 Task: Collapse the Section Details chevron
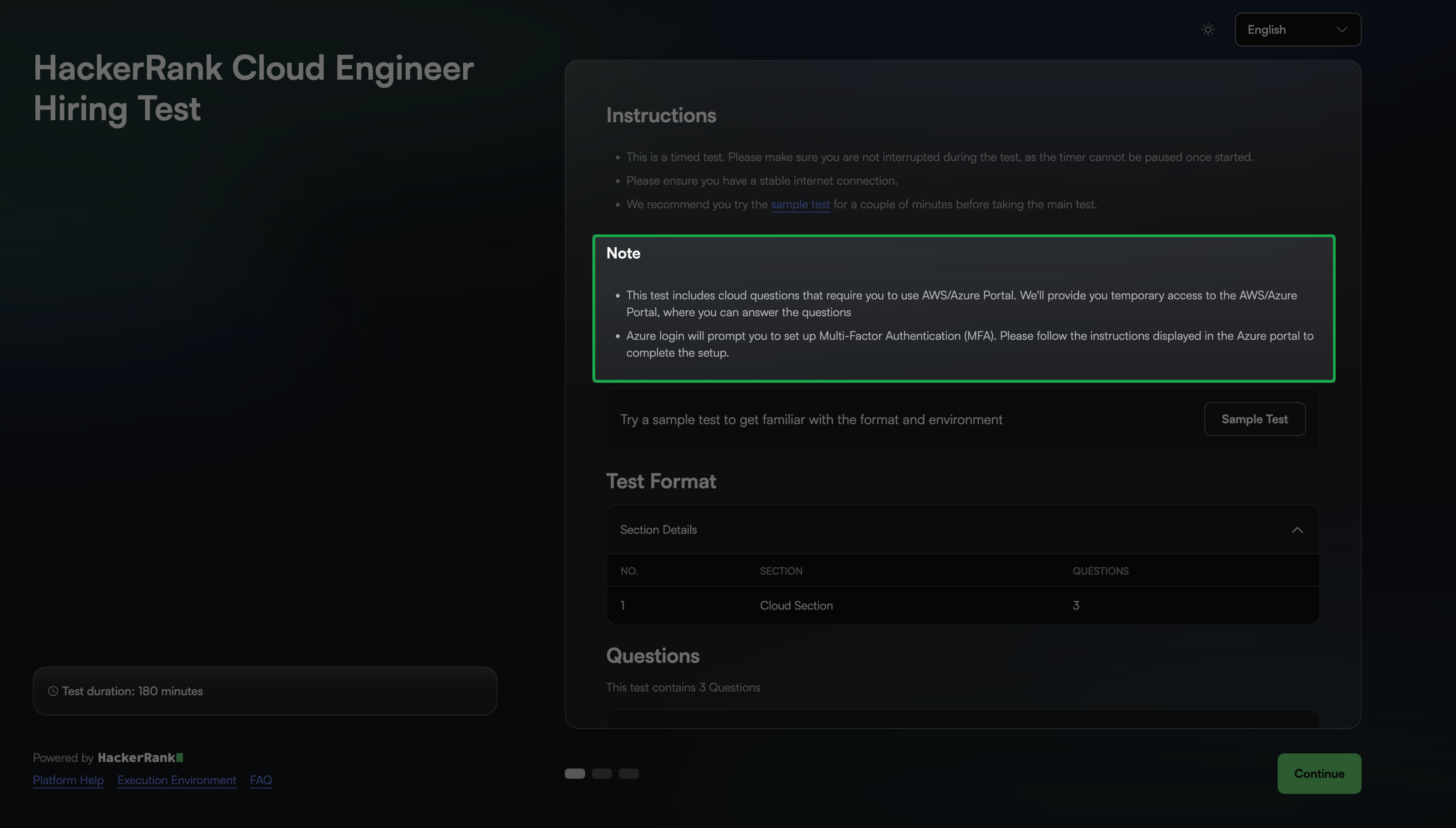point(1297,530)
